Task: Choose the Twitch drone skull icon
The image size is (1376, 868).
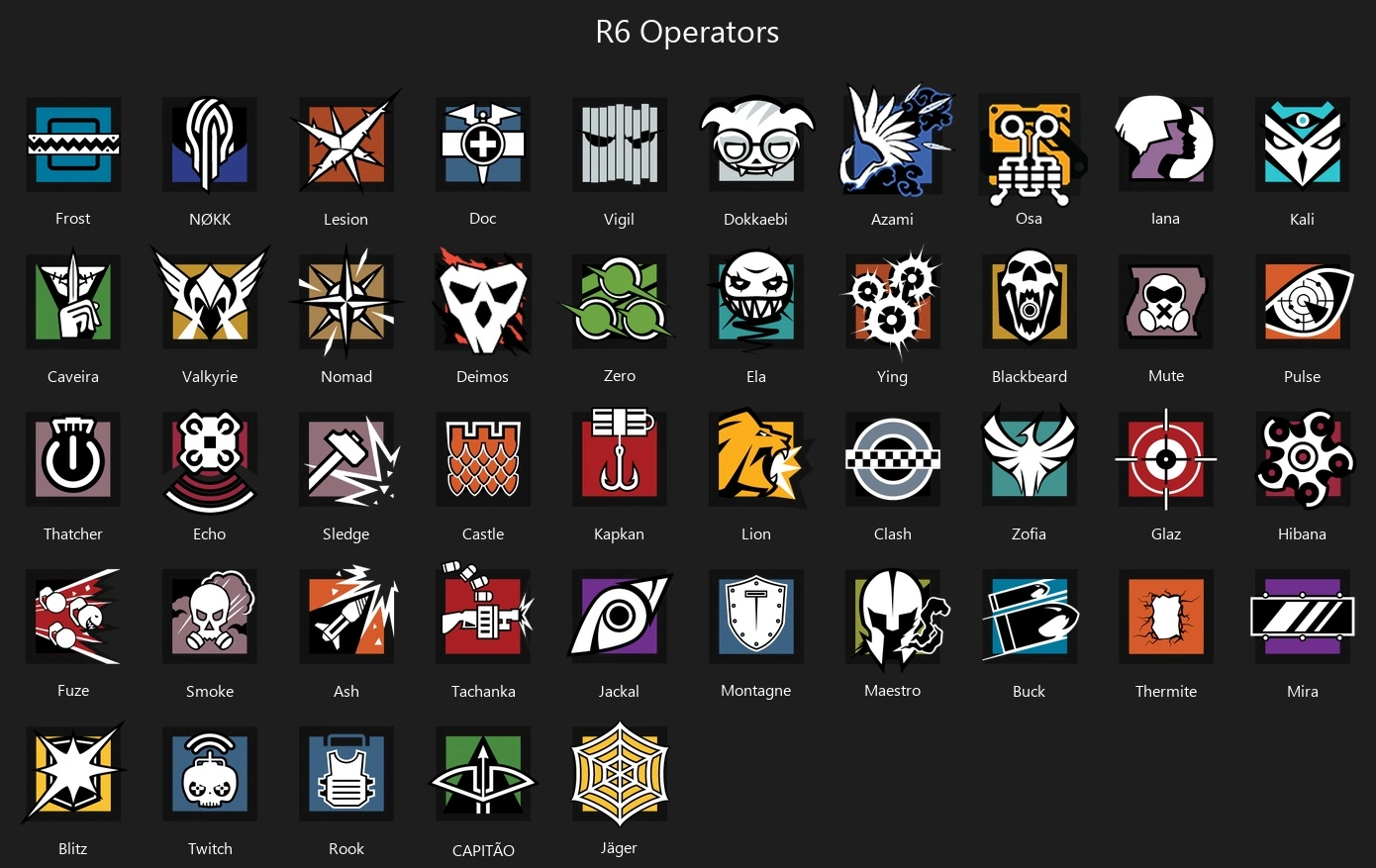Action: [210, 774]
